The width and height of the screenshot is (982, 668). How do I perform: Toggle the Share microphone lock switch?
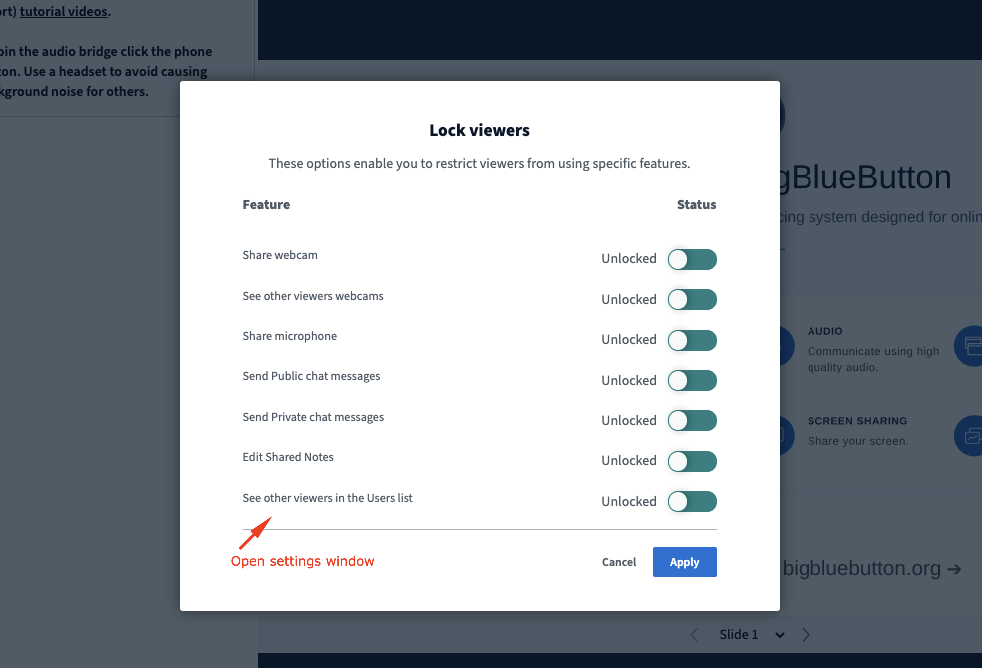(692, 340)
